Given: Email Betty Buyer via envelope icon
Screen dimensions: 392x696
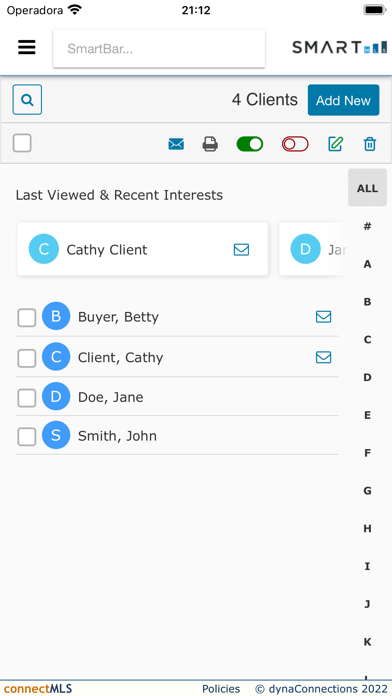Looking at the screenshot, I should coord(323,316).
